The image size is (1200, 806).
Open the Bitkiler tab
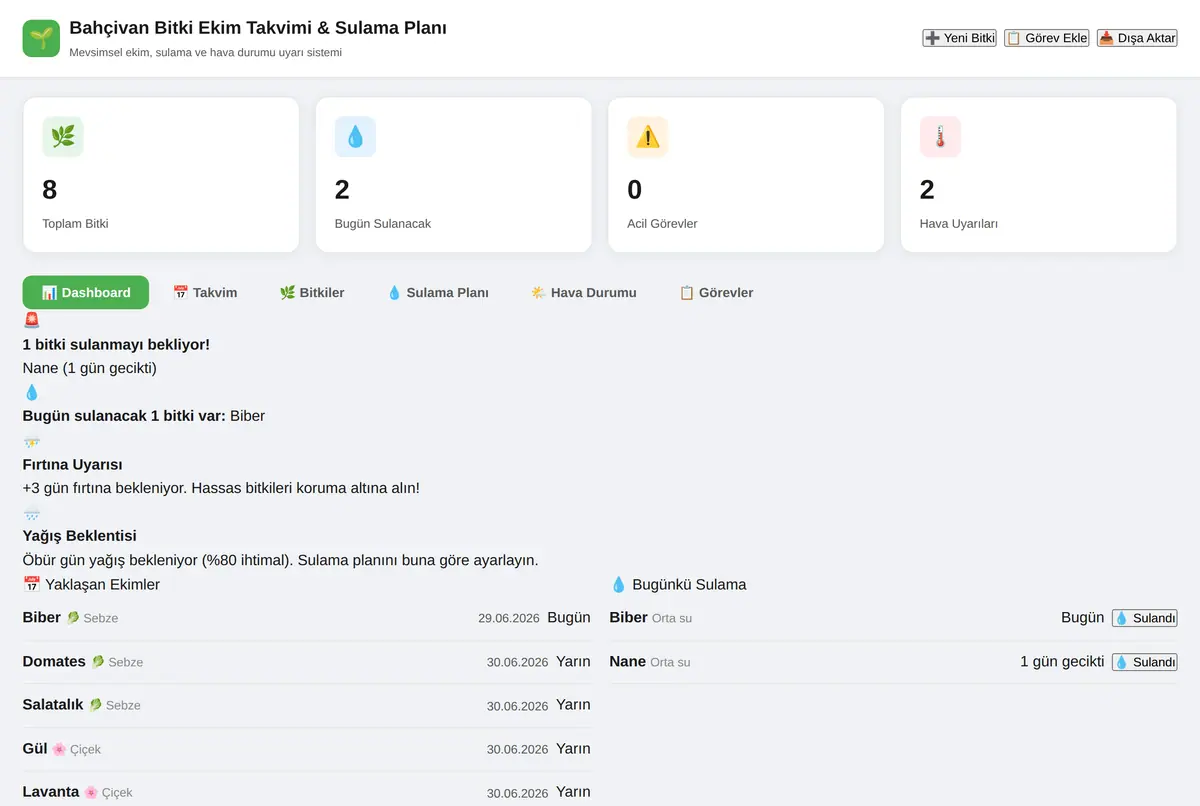tap(312, 293)
